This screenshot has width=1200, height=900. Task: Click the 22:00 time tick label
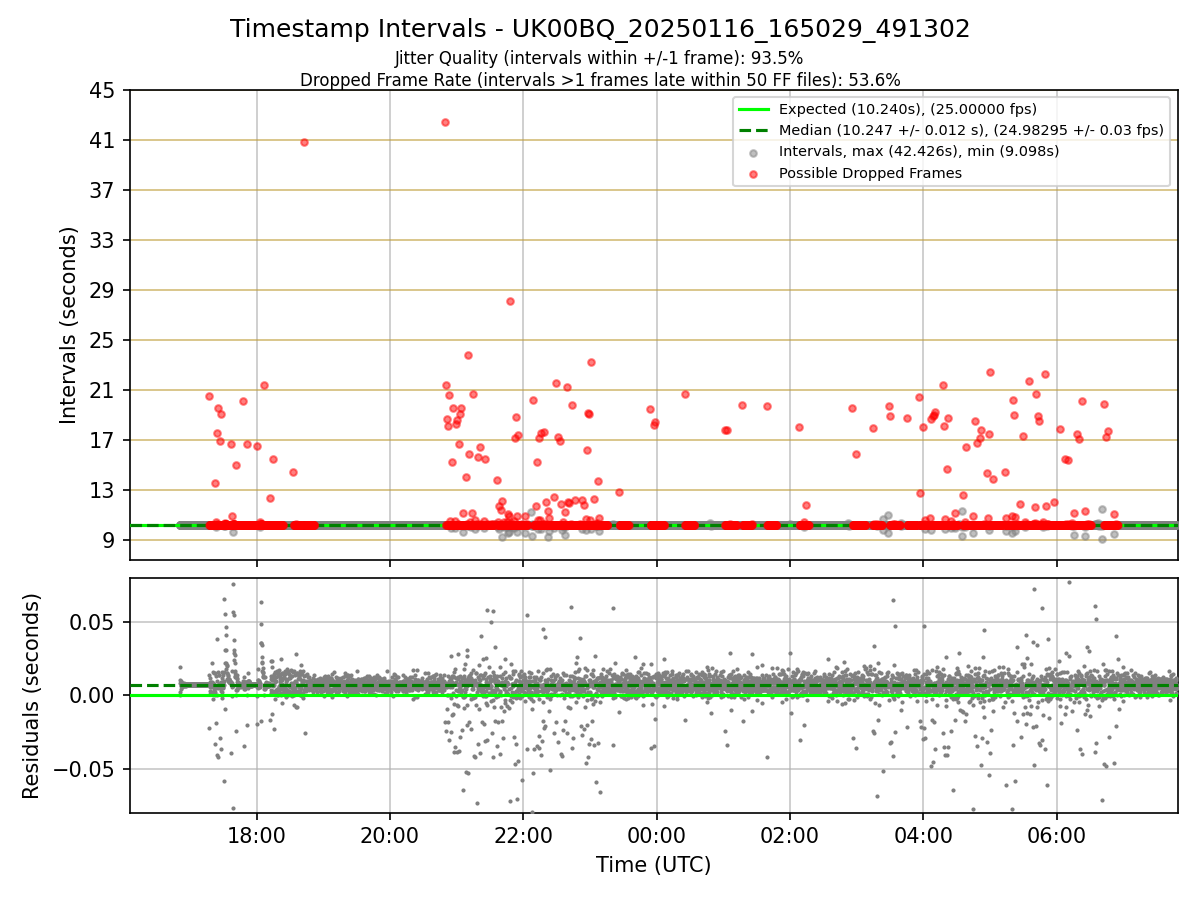(523, 835)
